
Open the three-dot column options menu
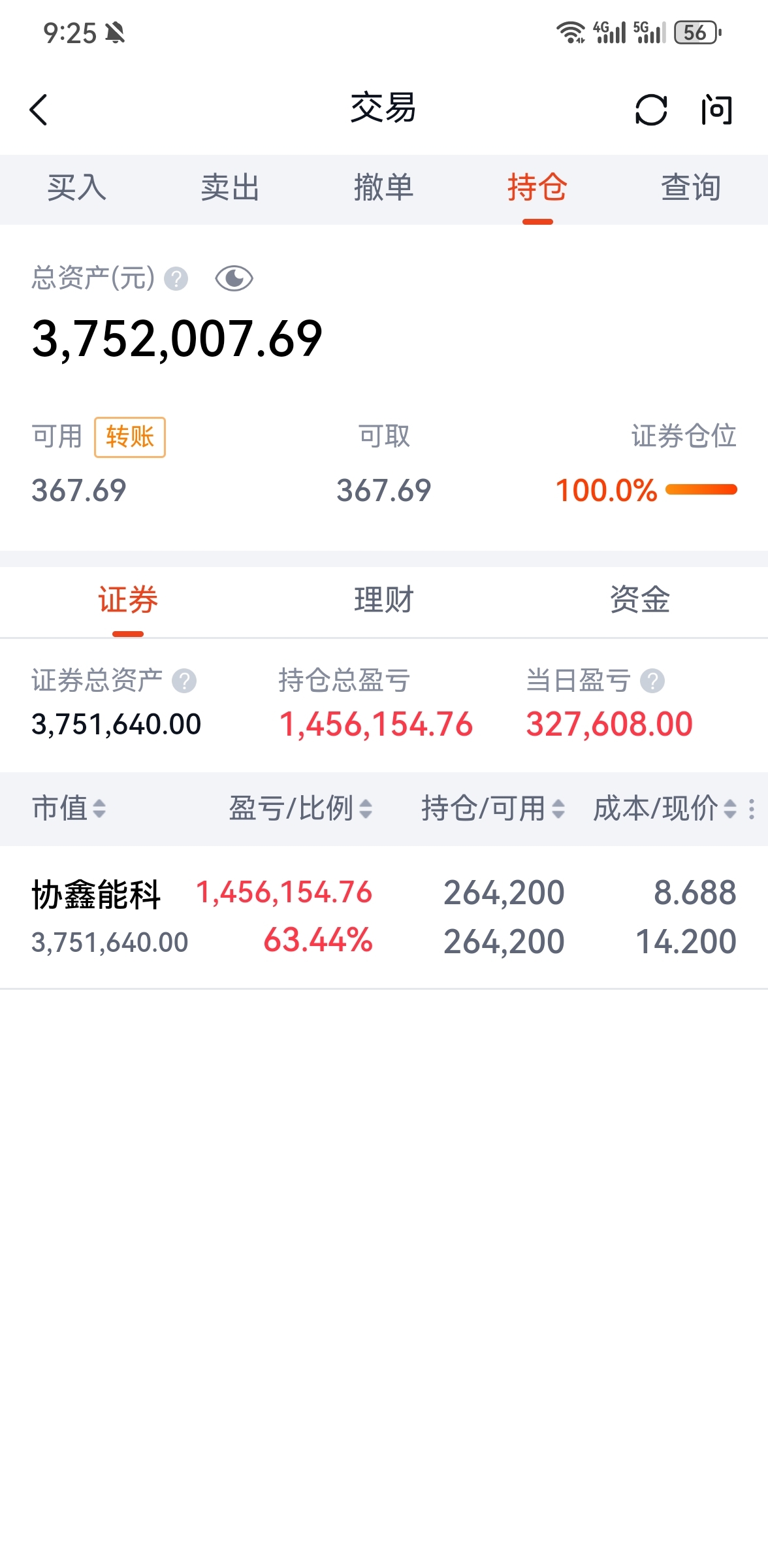752,809
